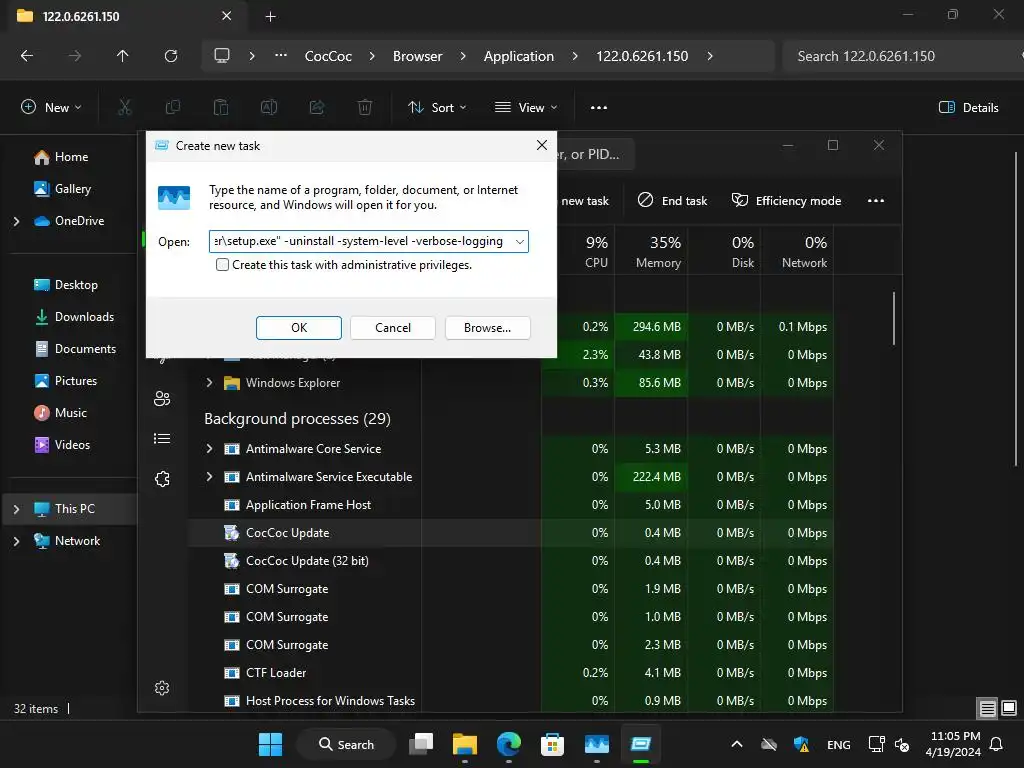Click the Copy icon in Explorer toolbar
Screen dimensions: 1024x768
[x=172, y=107]
